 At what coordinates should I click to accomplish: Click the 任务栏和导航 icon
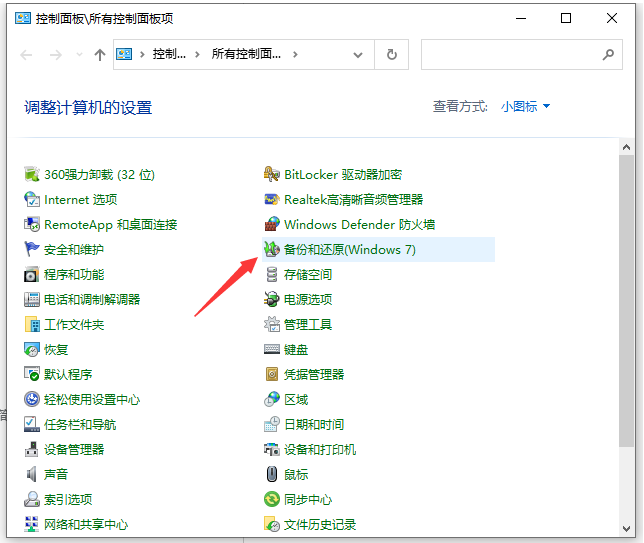[32, 424]
